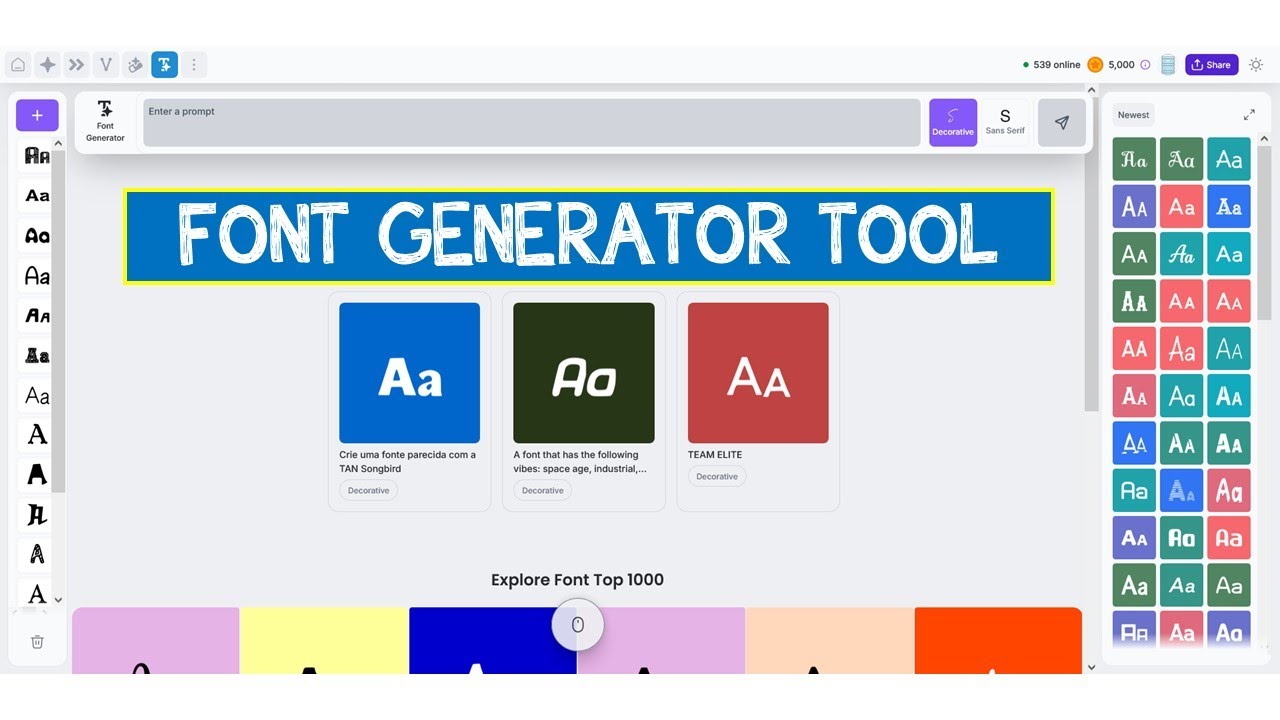Screen dimensions: 1280x720
Task: Click the 'TEAM ELITE' card title
Action: [715, 455]
